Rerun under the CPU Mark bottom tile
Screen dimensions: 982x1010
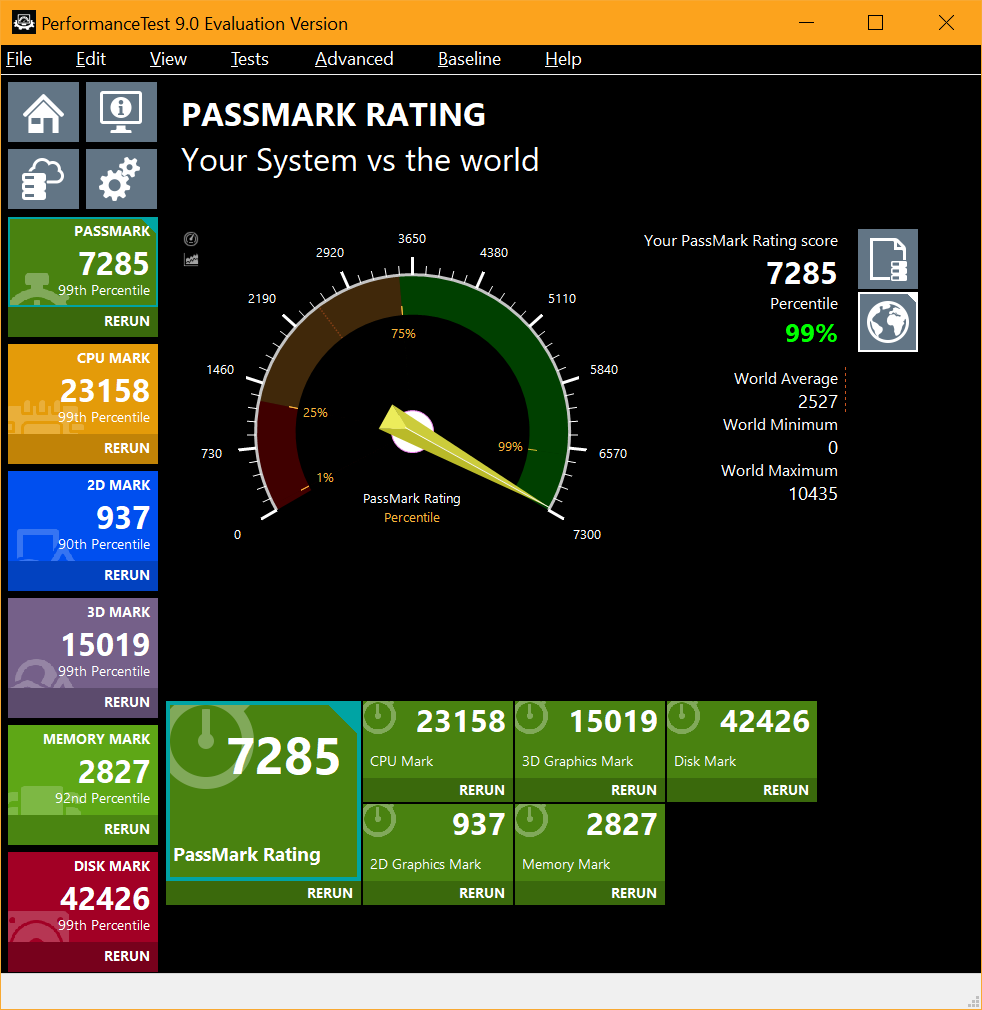click(438, 790)
